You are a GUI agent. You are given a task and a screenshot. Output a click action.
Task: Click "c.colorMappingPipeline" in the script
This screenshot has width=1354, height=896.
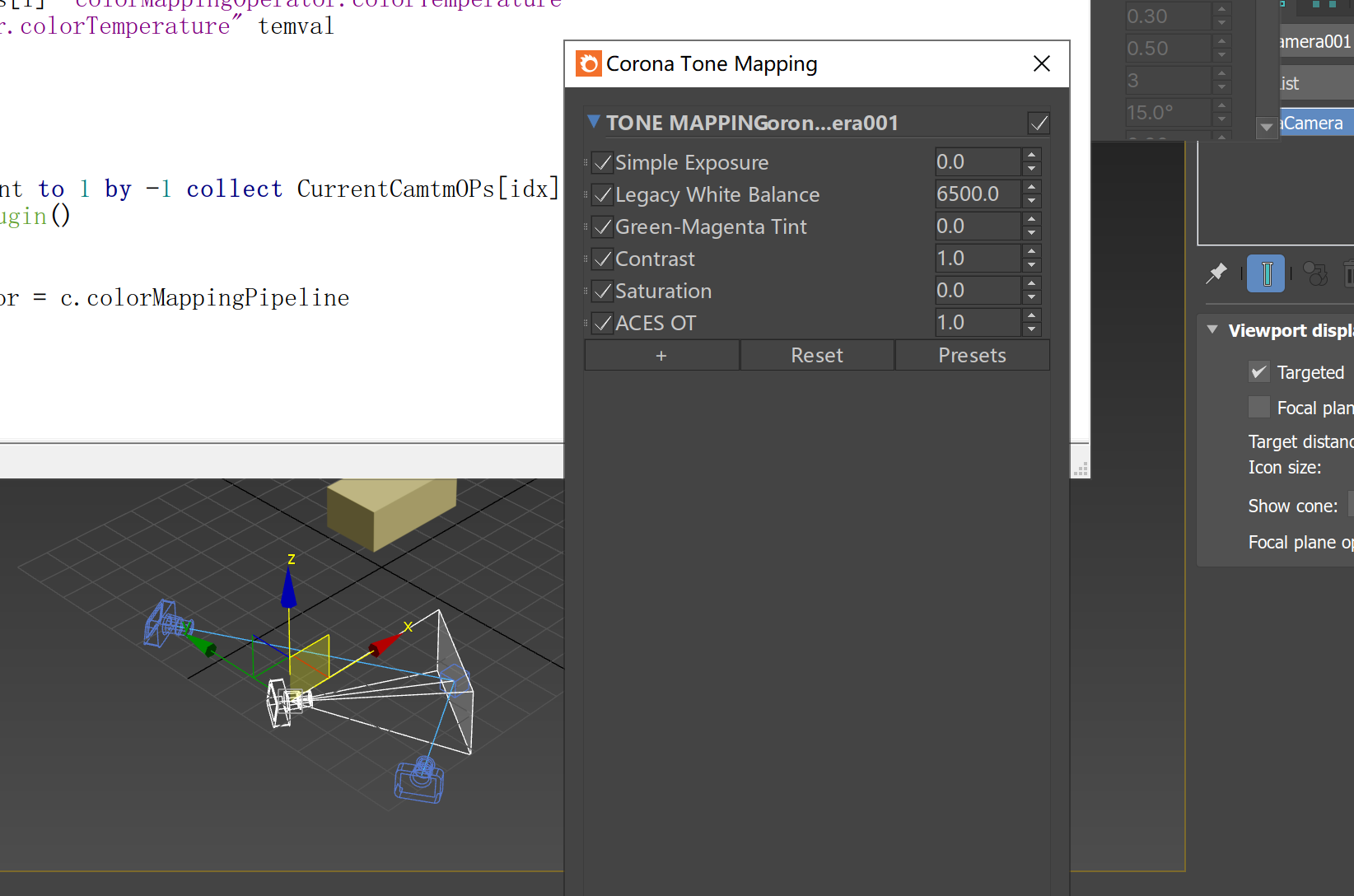[205, 298]
